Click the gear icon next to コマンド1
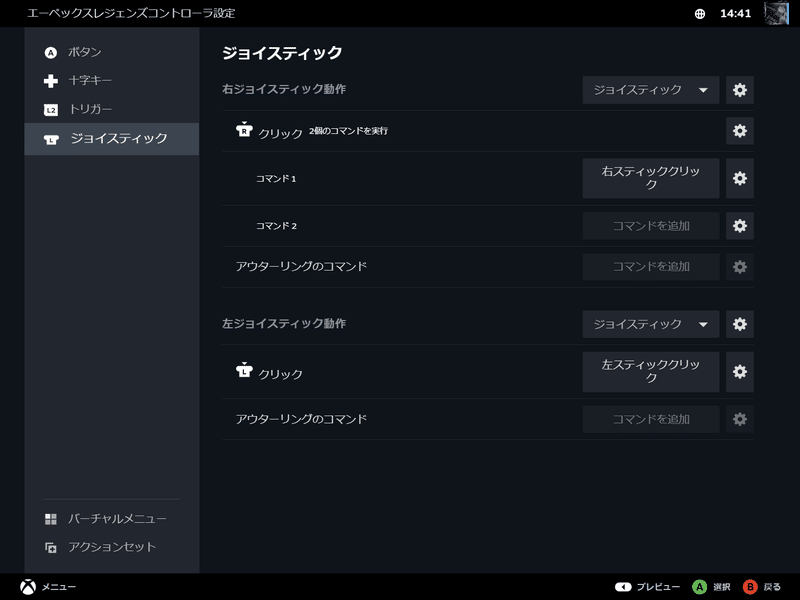 [x=739, y=178]
